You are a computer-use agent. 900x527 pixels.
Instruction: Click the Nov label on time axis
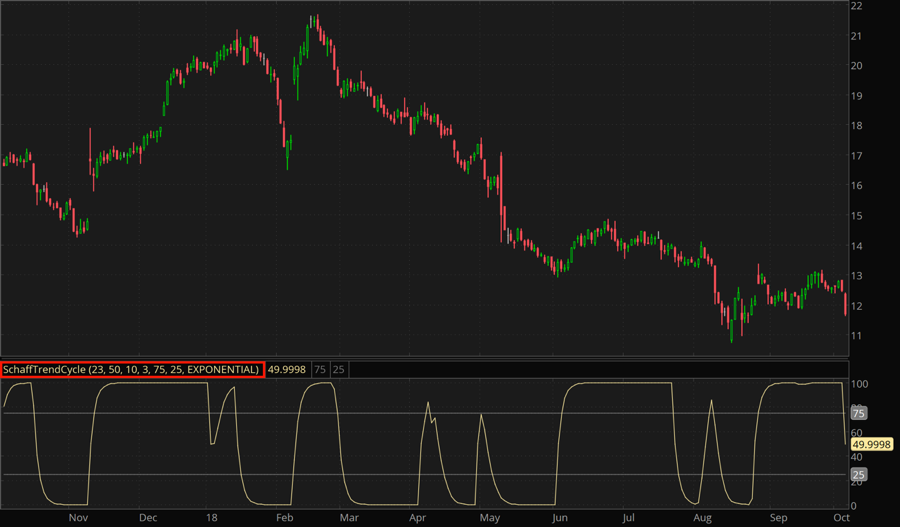click(x=79, y=519)
